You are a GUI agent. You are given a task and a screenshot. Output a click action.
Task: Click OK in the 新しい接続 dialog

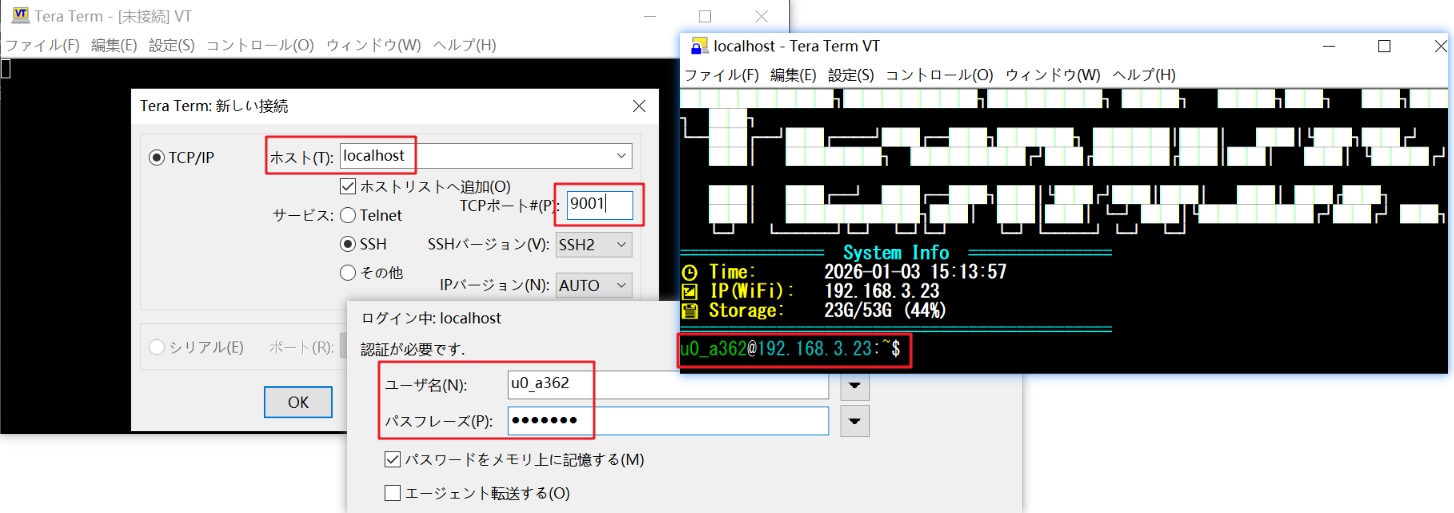tap(298, 402)
